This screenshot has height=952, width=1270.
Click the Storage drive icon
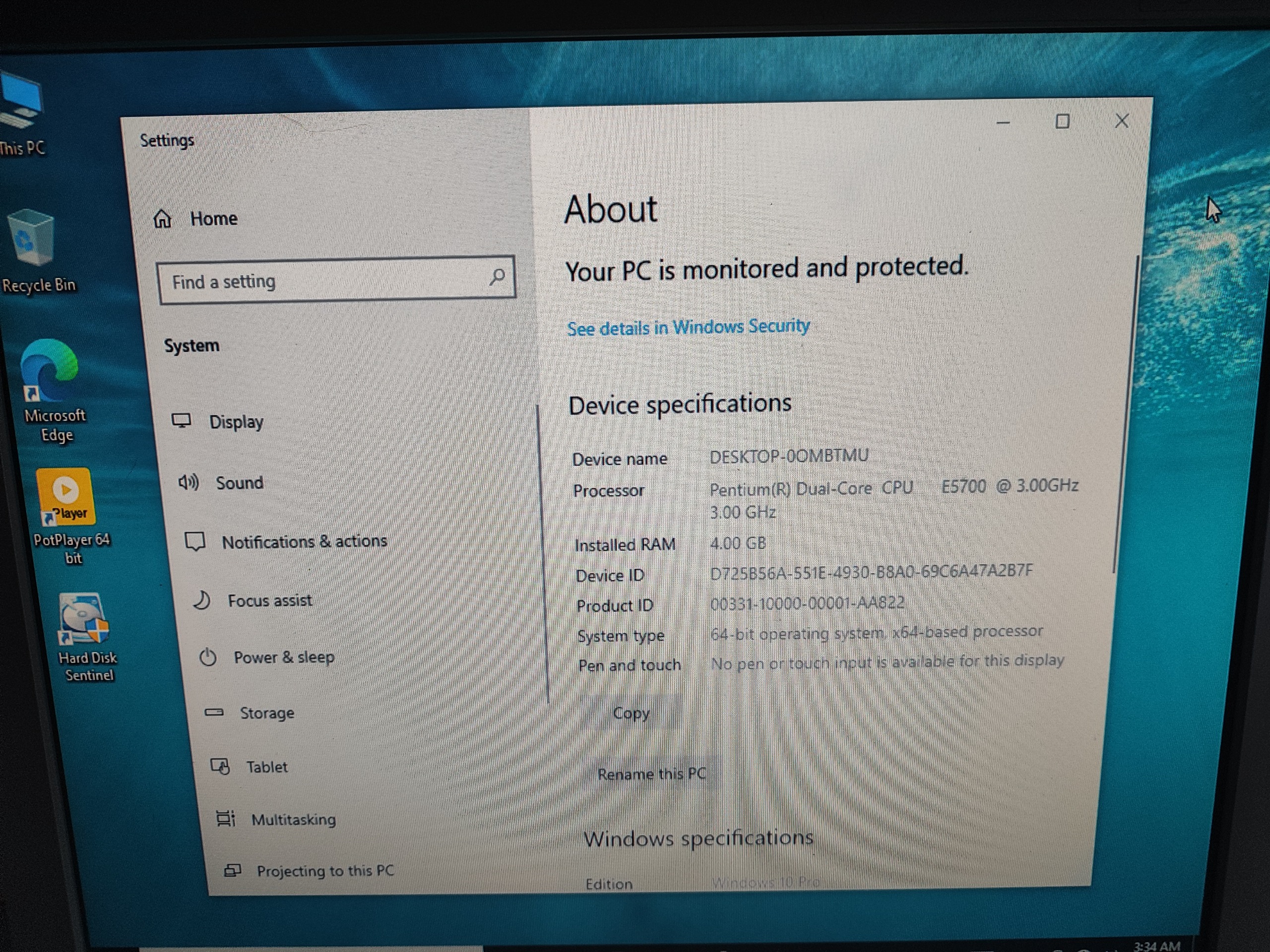point(214,712)
